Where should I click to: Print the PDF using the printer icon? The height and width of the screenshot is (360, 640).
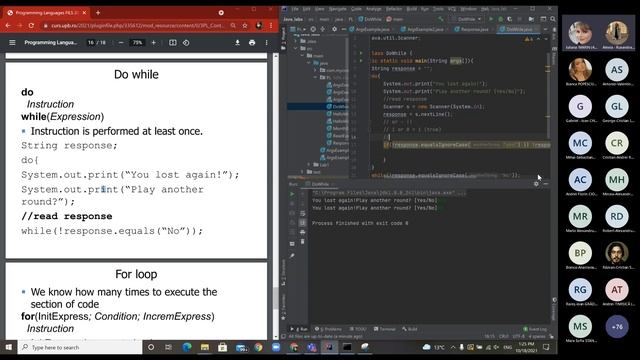coord(252,42)
